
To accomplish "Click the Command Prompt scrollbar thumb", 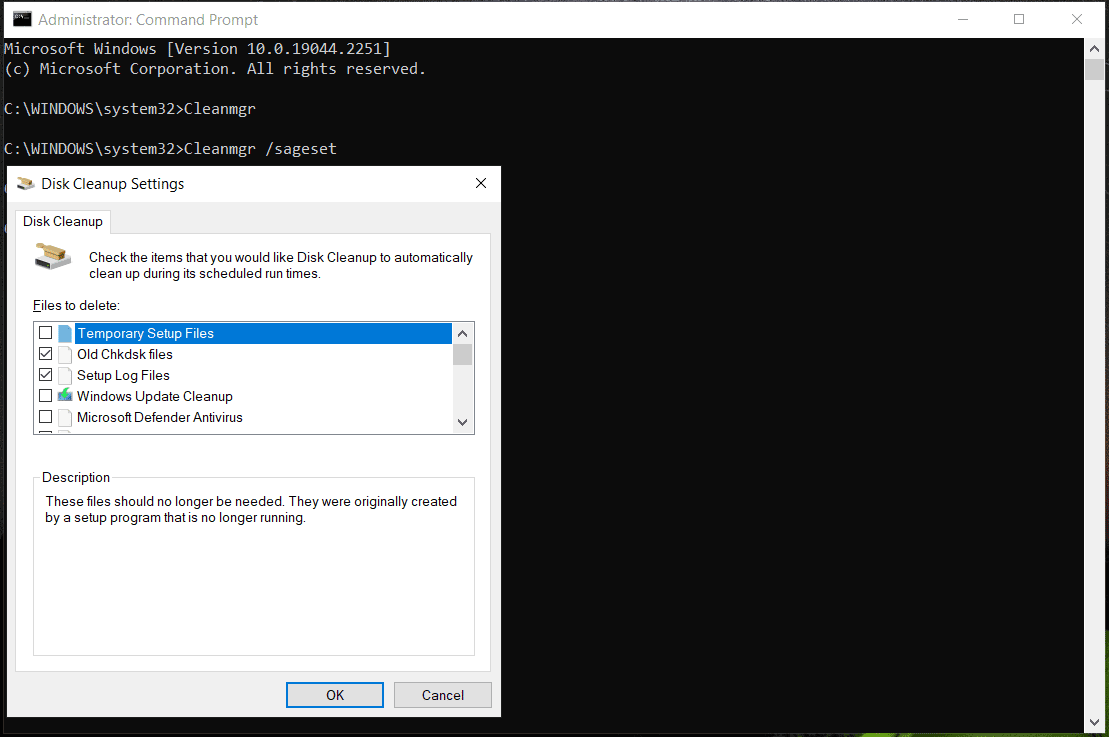I will pos(1094,69).
